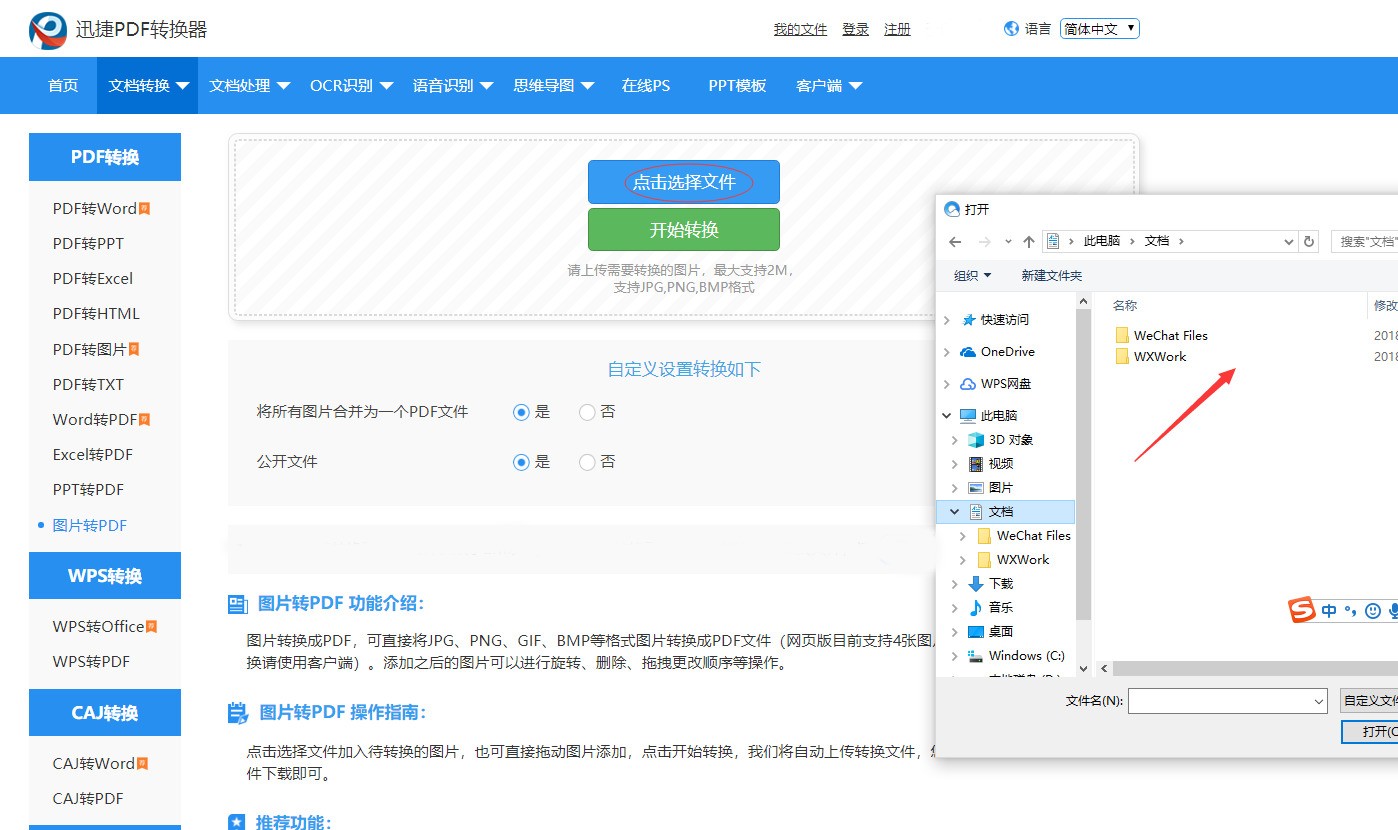Open the WeChat Files folder icon in the file list
The width and height of the screenshot is (1398, 830).
click(1122, 335)
